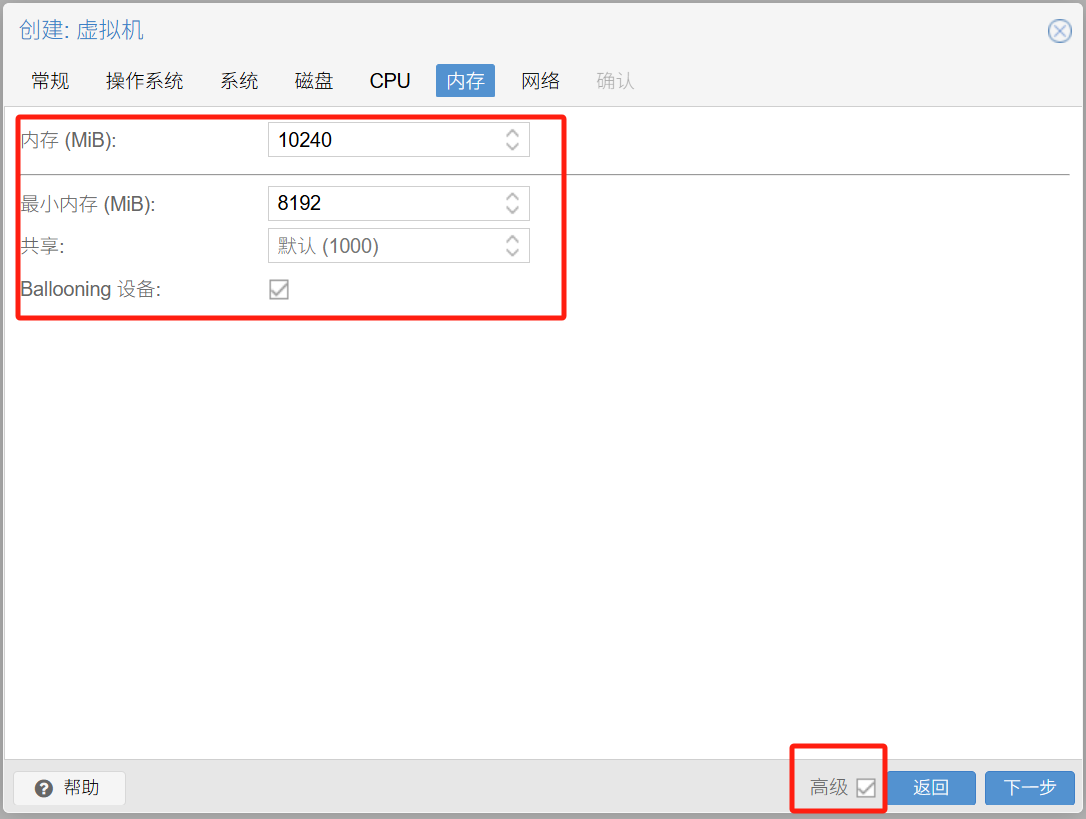Switch to the CPU tab
Image resolution: width=1086 pixels, height=819 pixels.
[390, 81]
